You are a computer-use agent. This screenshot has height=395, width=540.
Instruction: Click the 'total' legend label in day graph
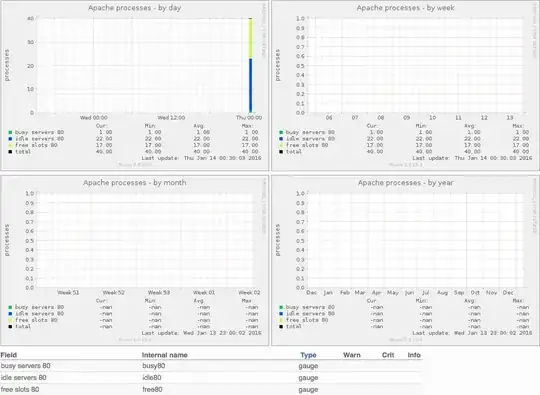(23, 152)
